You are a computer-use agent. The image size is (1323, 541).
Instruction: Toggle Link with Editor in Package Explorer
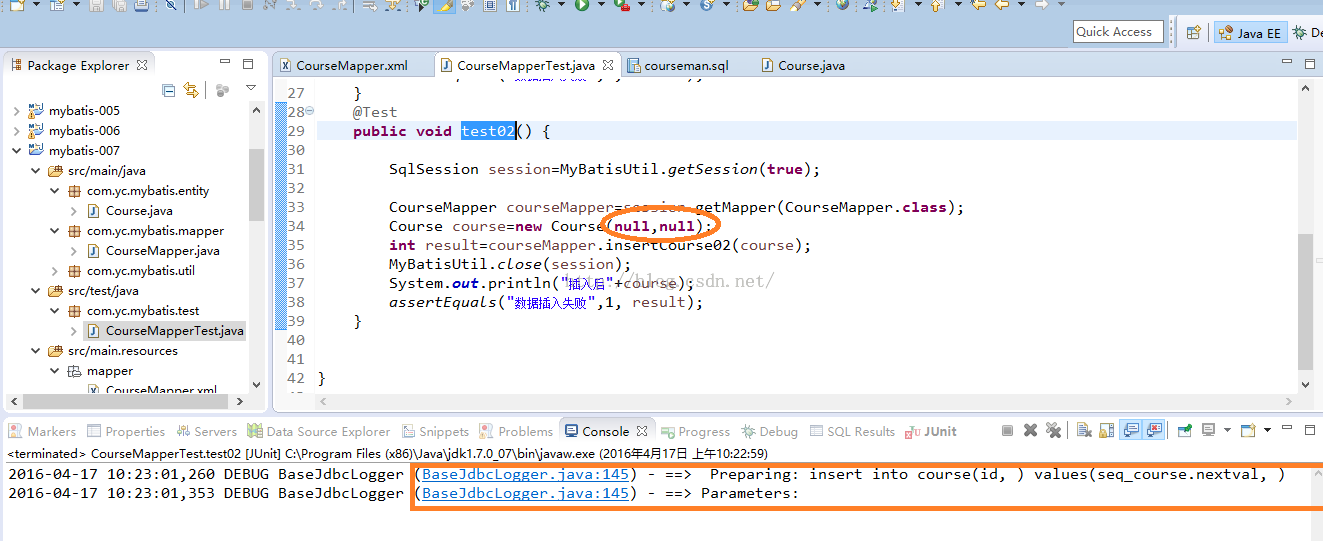coord(191,90)
